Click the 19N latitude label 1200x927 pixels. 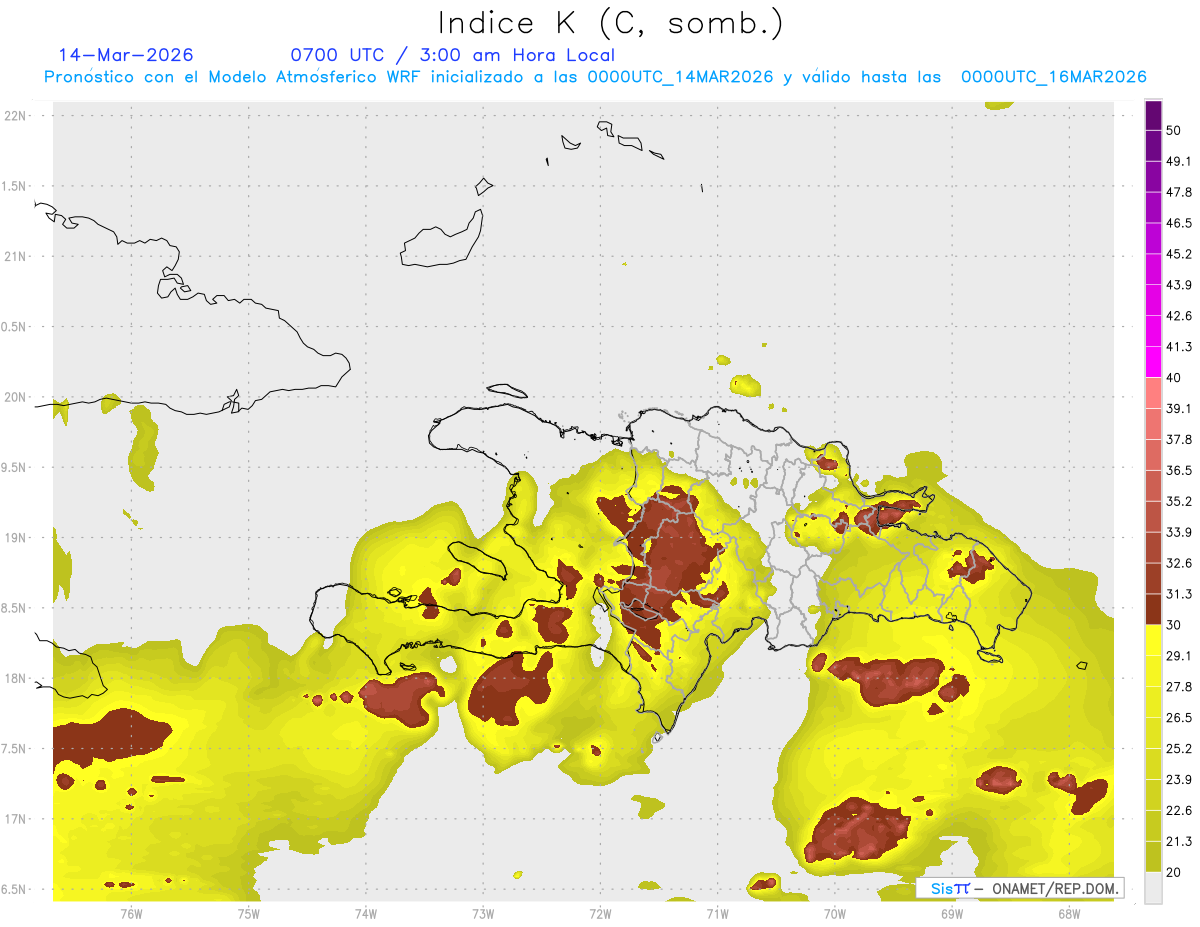(x=15, y=537)
